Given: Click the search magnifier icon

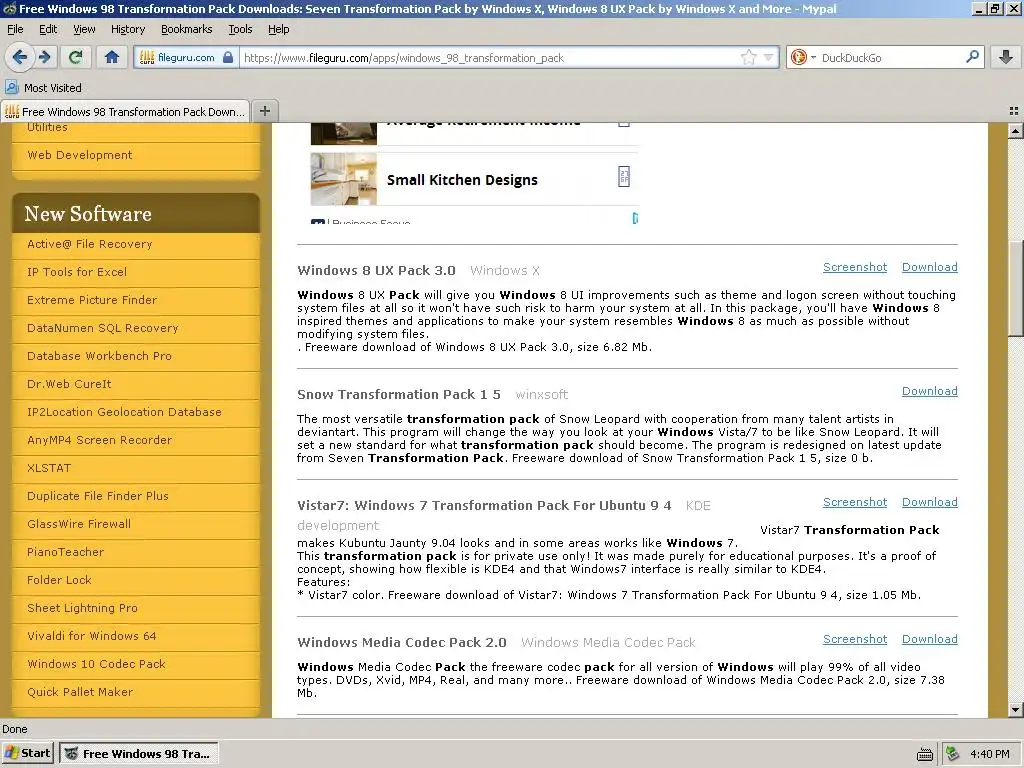Looking at the screenshot, I should coord(972,57).
